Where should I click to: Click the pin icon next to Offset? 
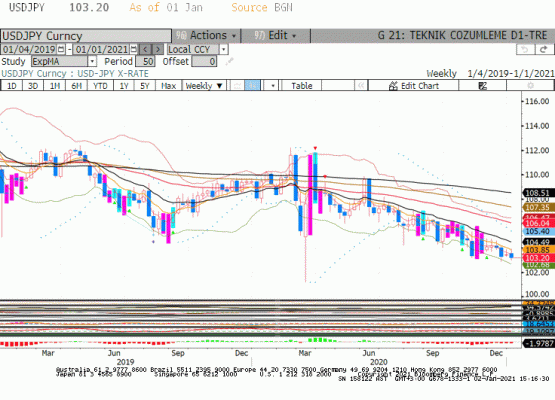point(229,61)
